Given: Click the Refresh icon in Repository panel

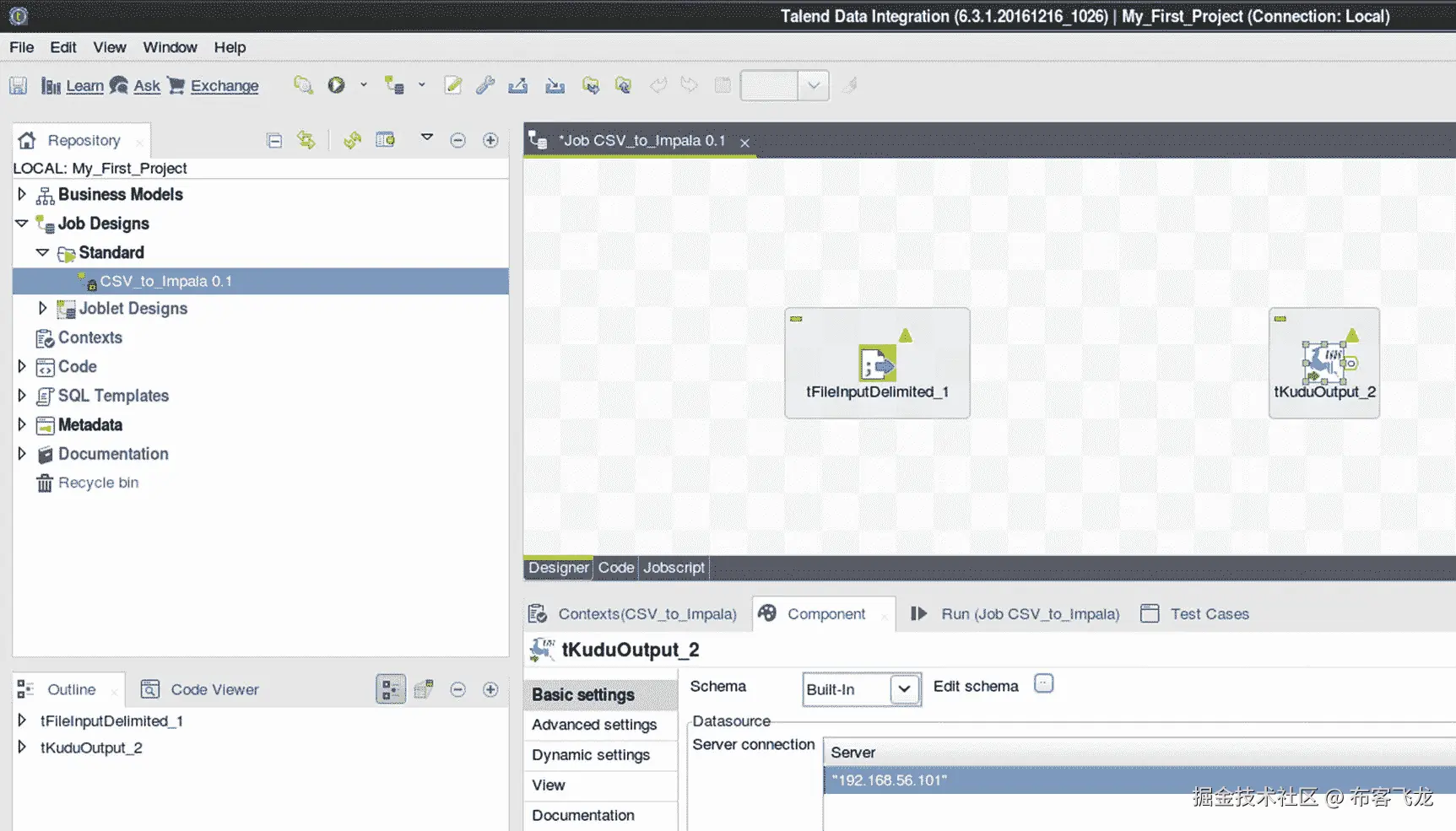Looking at the screenshot, I should point(353,140).
